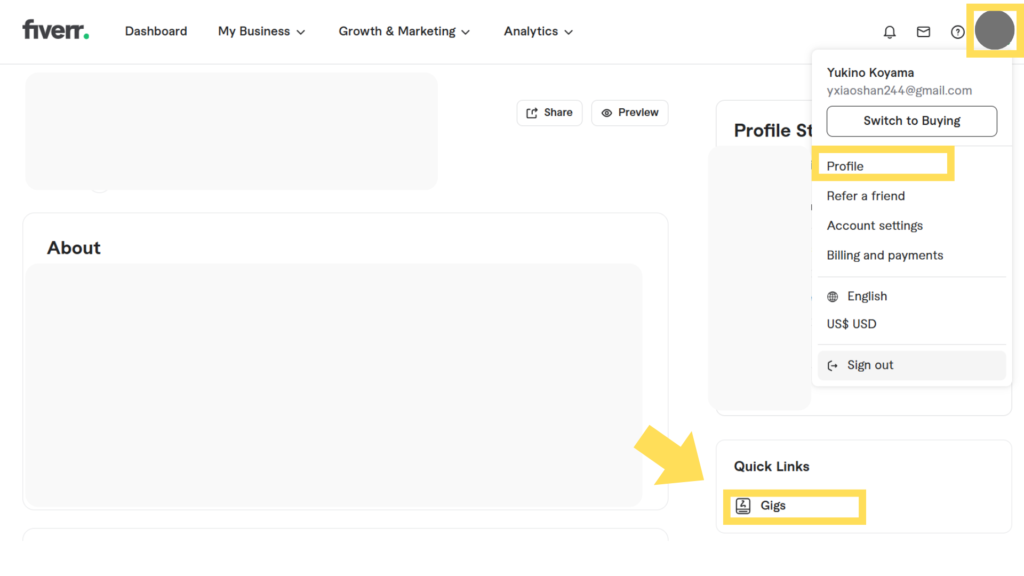Expand the Analytics dropdown
This screenshot has width=1024, height=576.
click(x=538, y=31)
